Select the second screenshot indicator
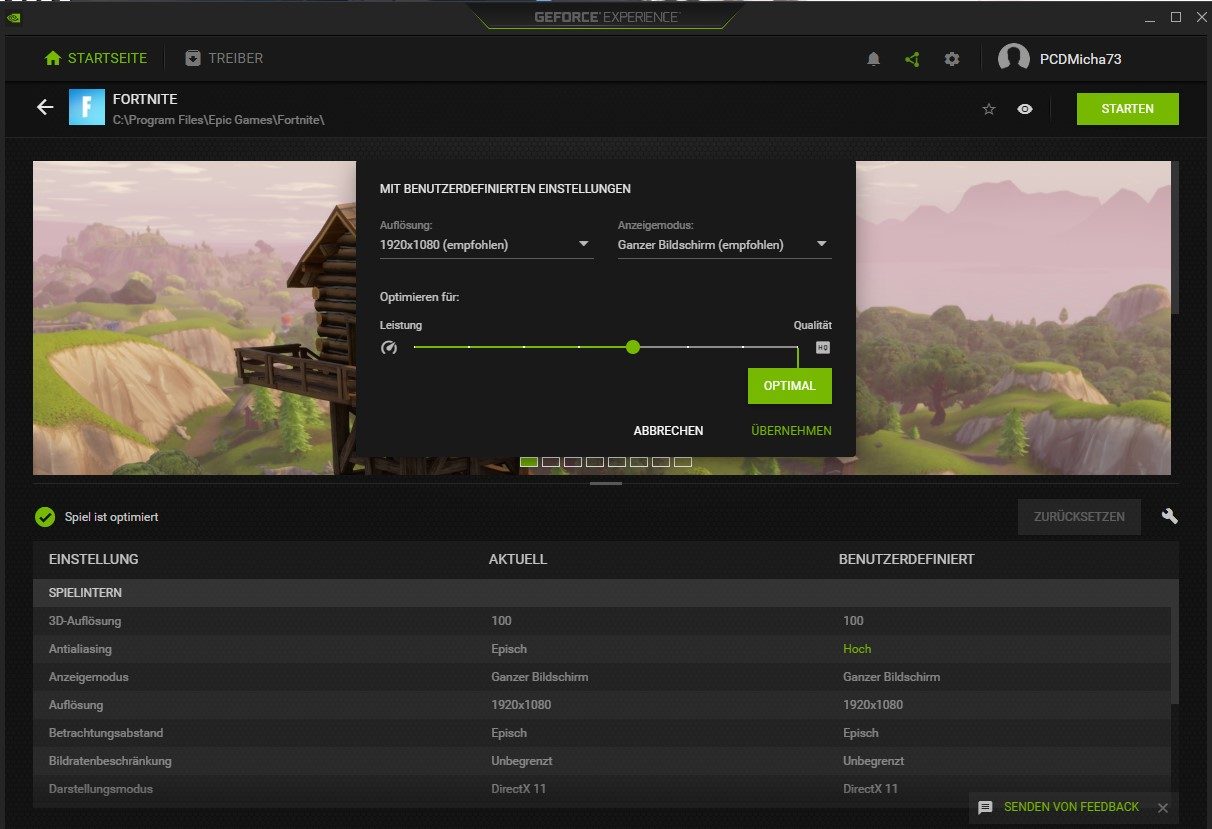 point(551,462)
